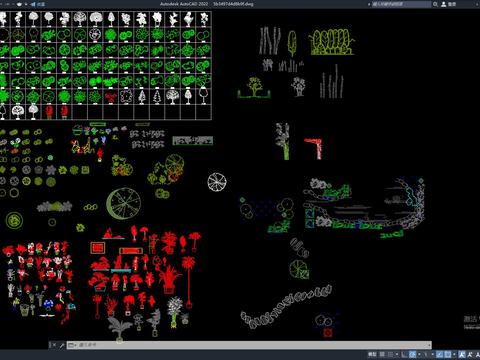The image size is (480, 360).
Task: Click the isometric drafting icon in status bar
Action: (x=426, y=354)
